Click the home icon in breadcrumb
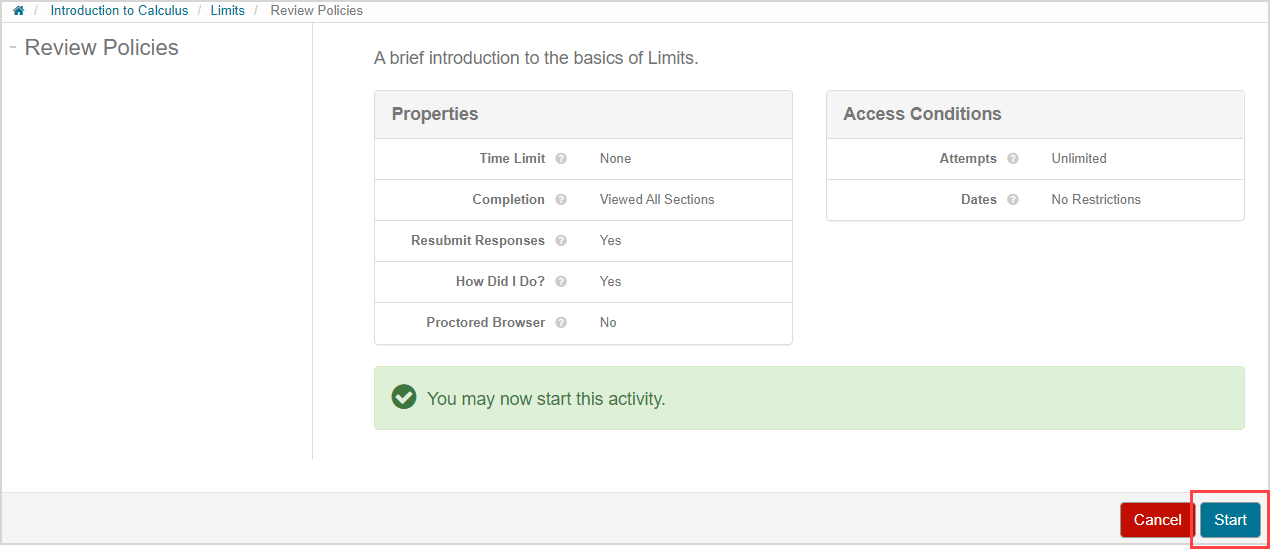This screenshot has height=549, width=1270. 18,11
